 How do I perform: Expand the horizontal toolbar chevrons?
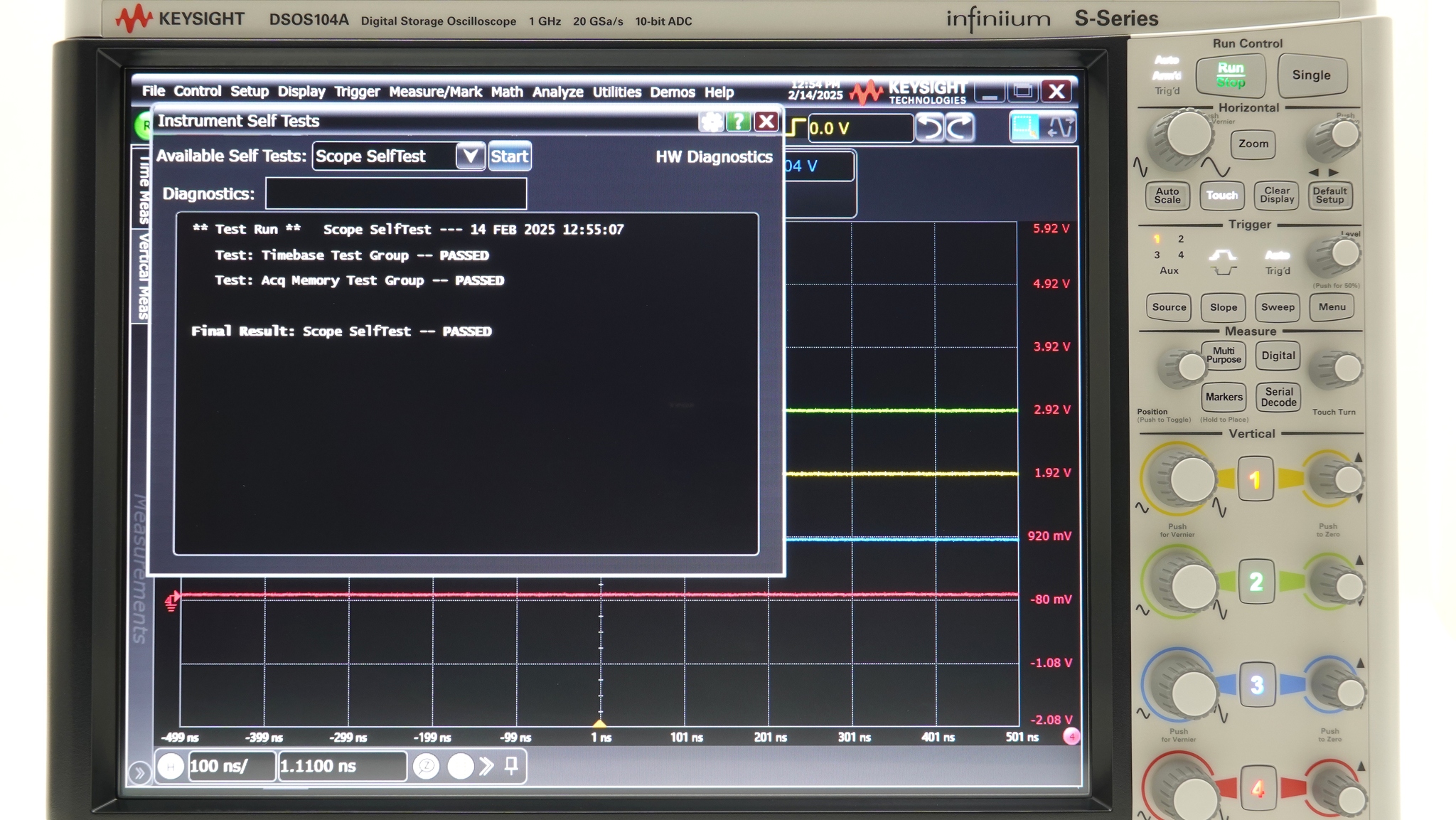tap(487, 766)
